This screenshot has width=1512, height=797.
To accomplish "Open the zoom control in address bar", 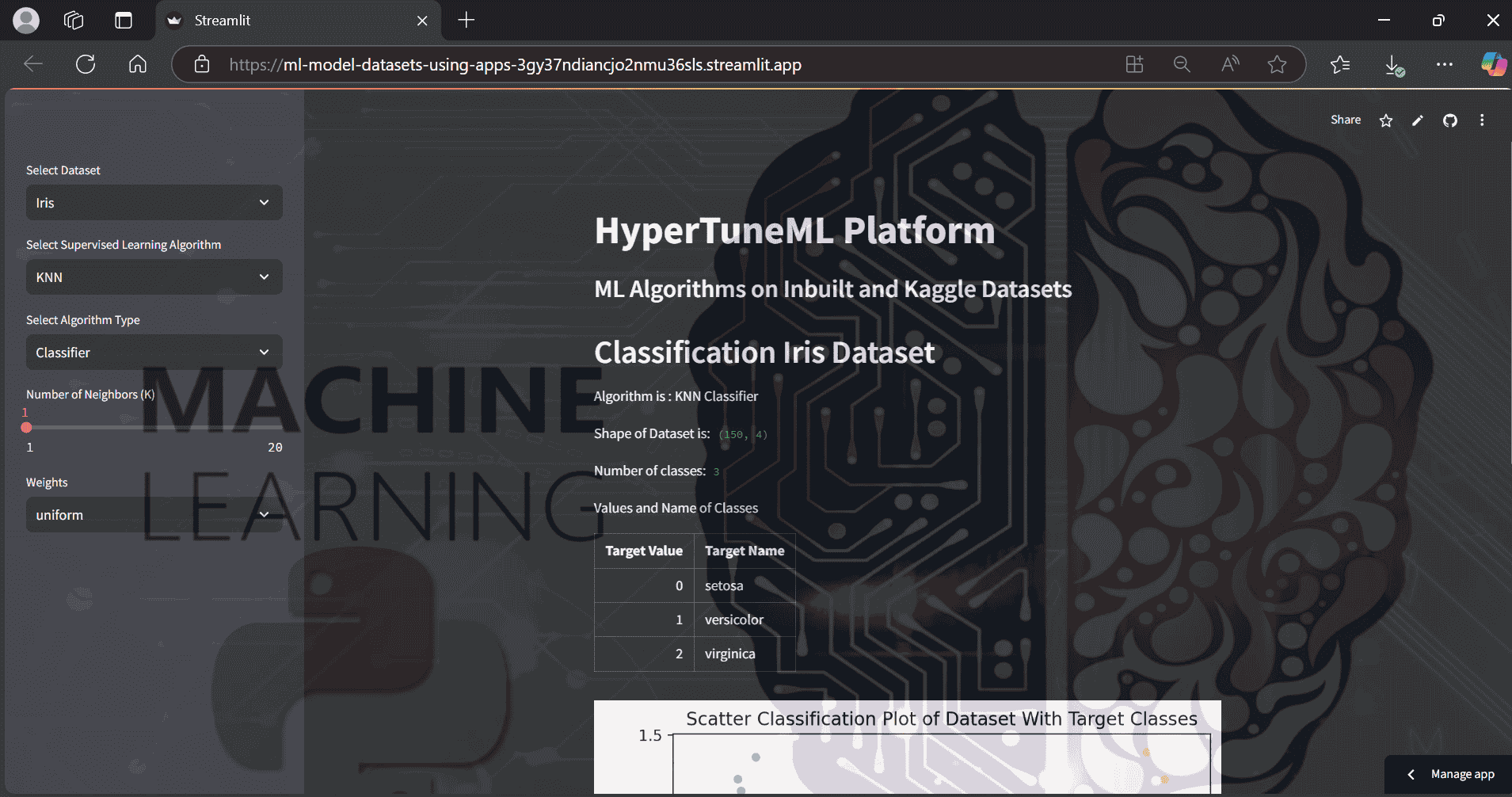I will pyautogui.click(x=1182, y=64).
